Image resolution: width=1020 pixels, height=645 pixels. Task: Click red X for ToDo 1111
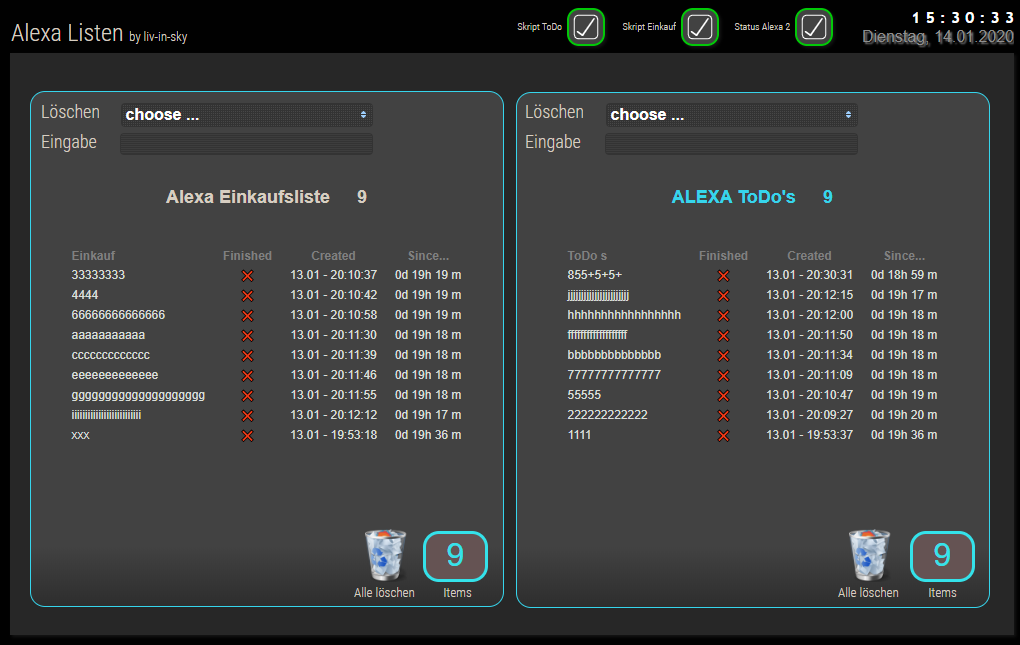(x=723, y=436)
